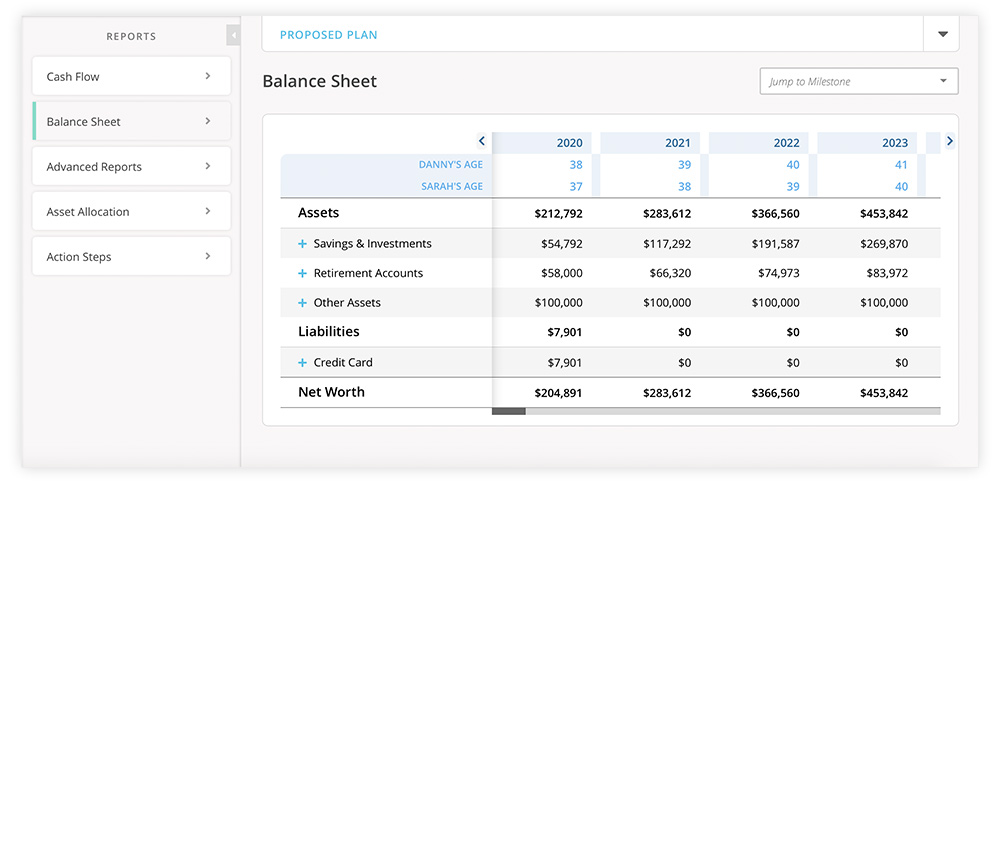Click 2022 savings value $191,587

(x=775, y=244)
